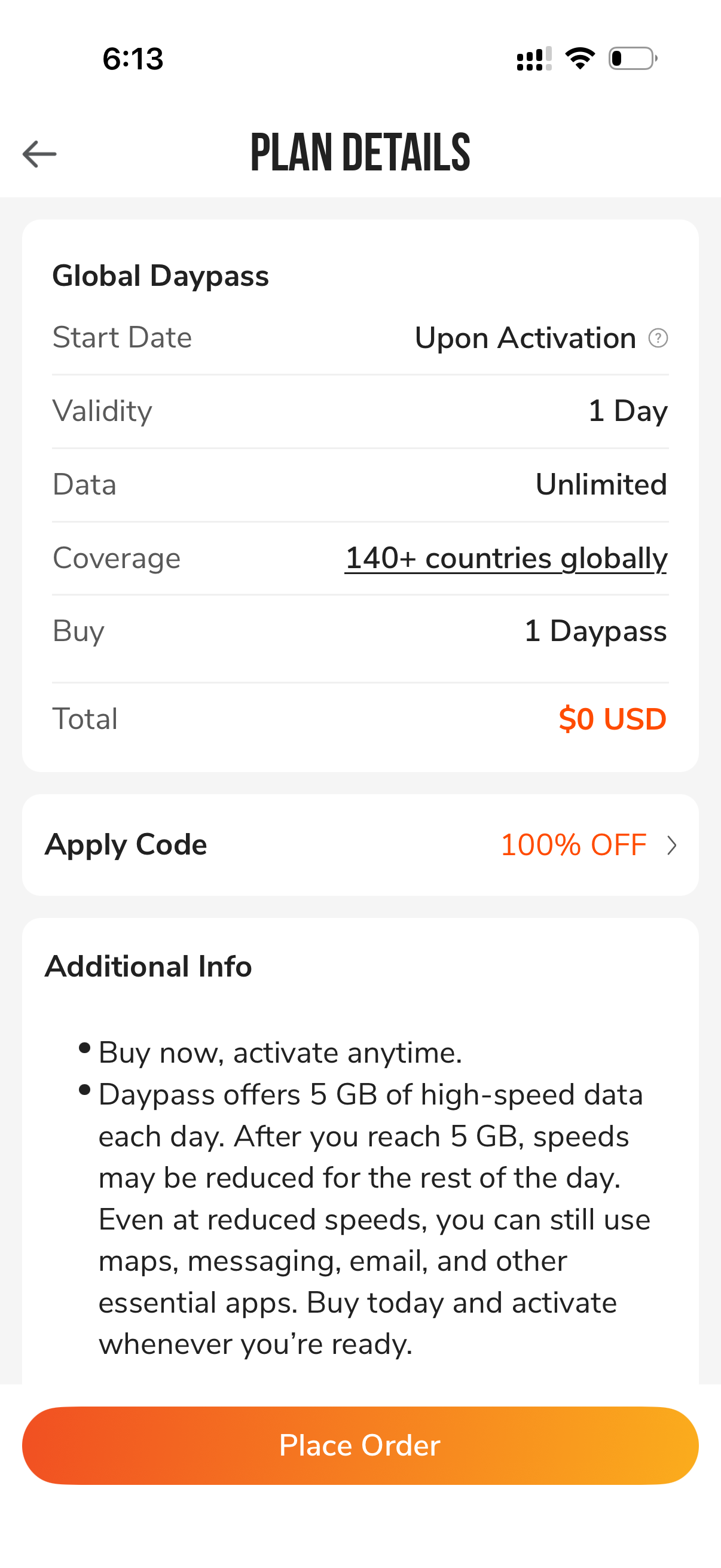Image resolution: width=721 pixels, height=1568 pixels.
Task: Tap the battery indicator icon
Action: [x=633, y=59]
